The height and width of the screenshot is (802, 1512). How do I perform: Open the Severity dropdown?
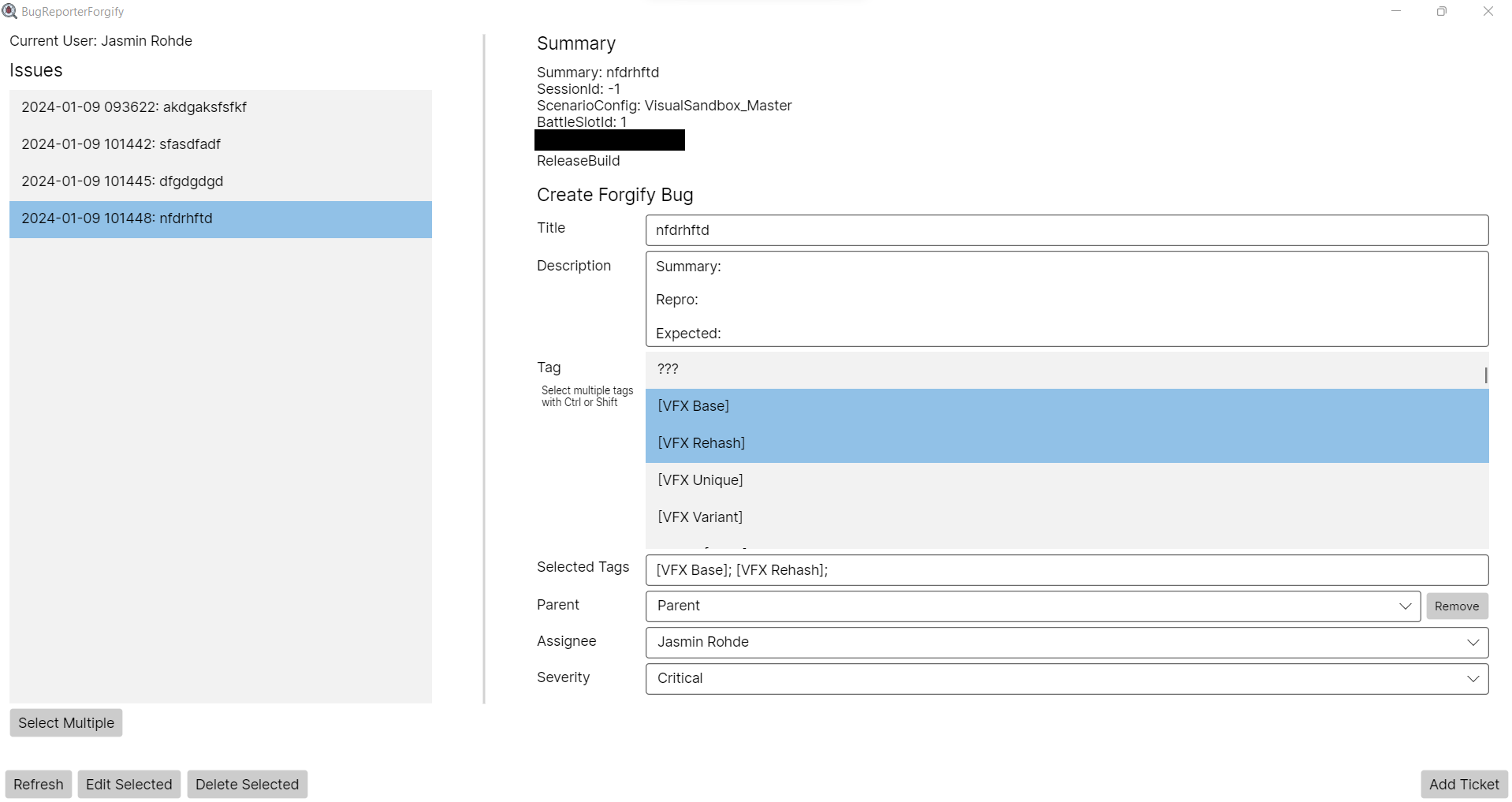coord(1066,678)
